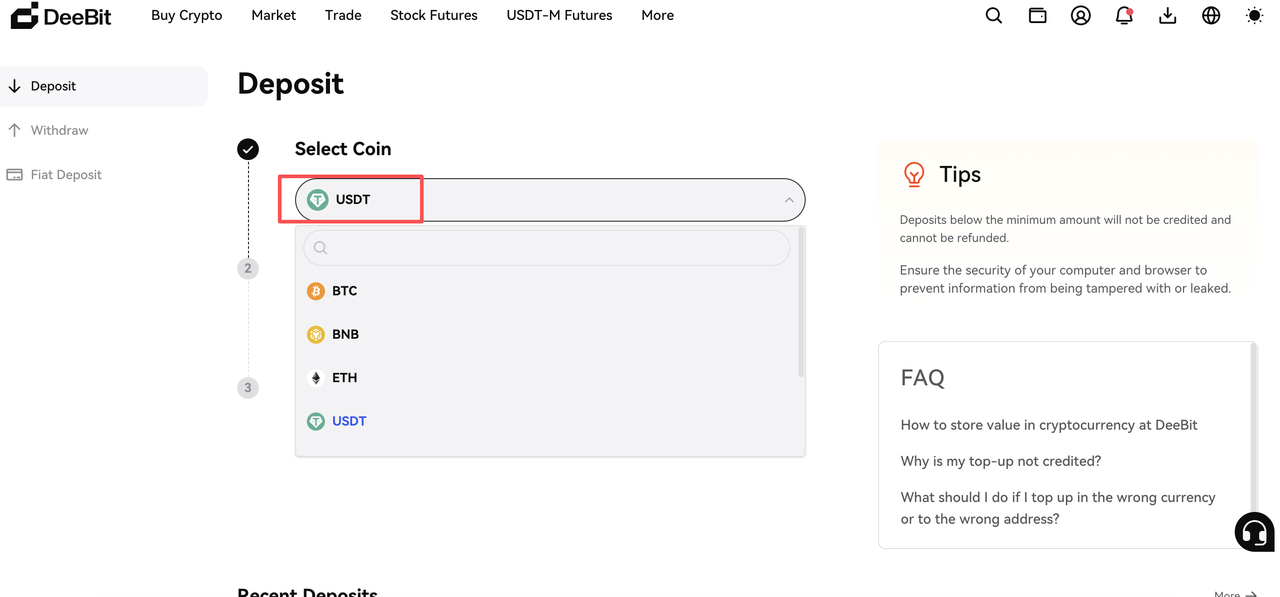Click the coin search input field
This screenshot has height=597, width=1280.
click(546, 248)
